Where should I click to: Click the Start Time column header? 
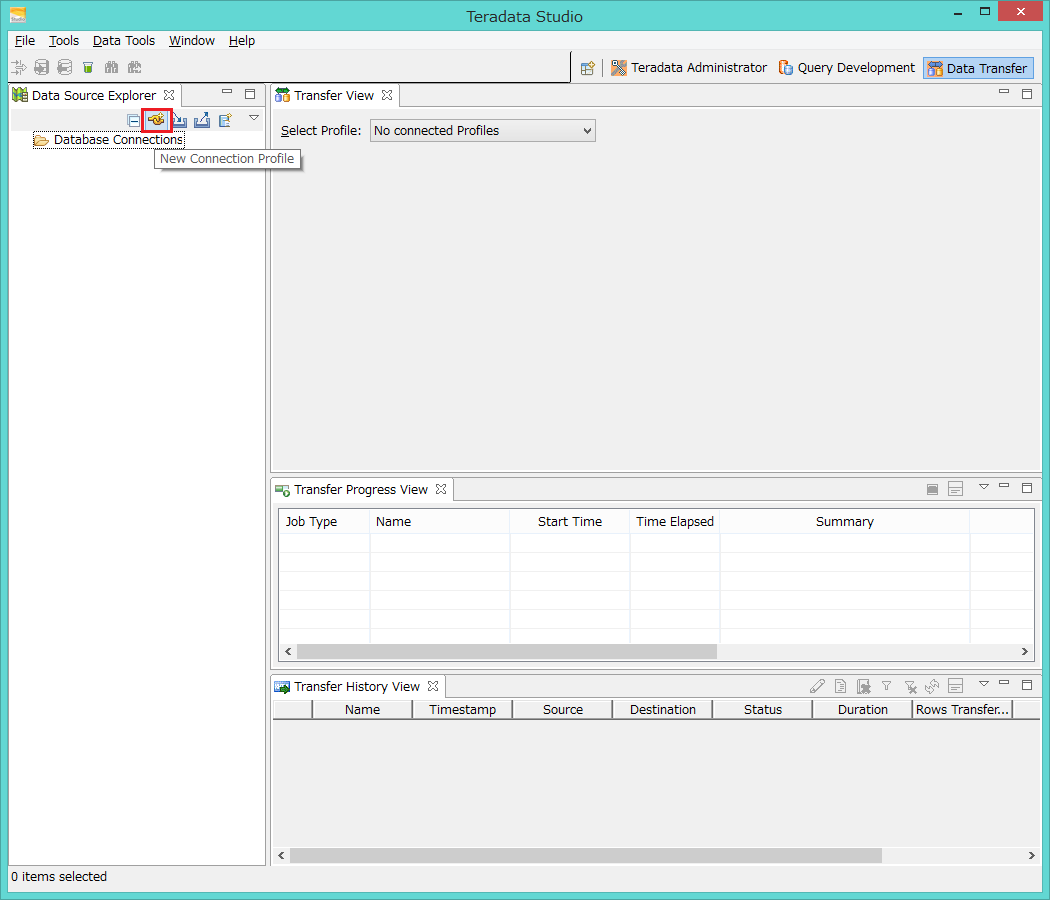tap(570, 522)
